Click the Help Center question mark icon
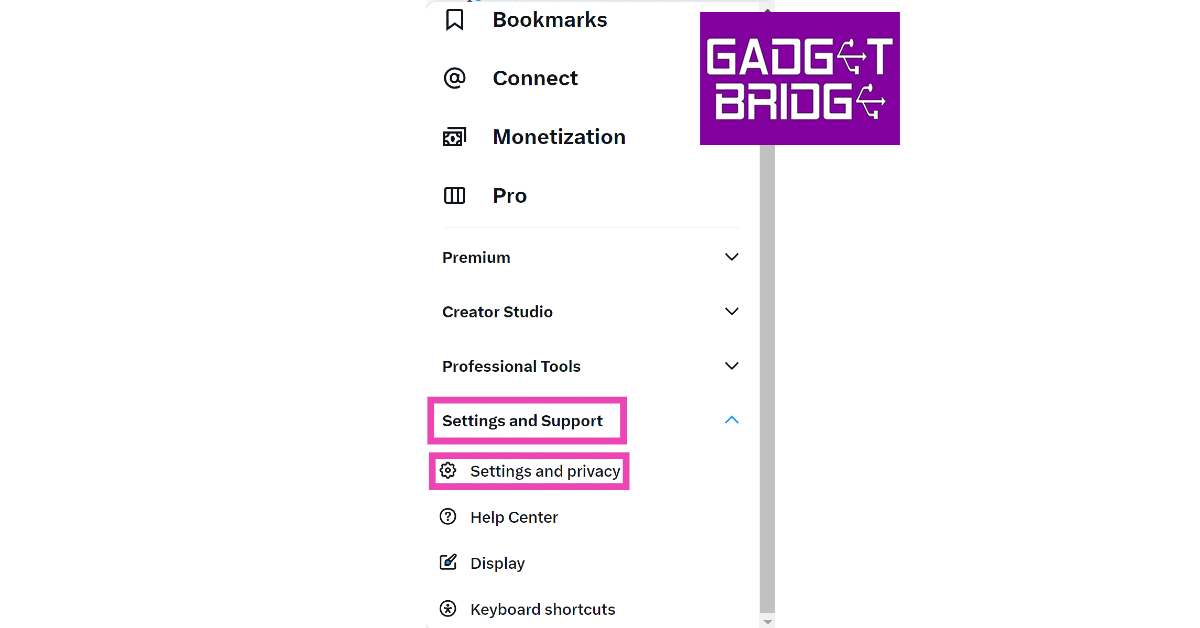 pyautogui.click(x=449, y=517)
